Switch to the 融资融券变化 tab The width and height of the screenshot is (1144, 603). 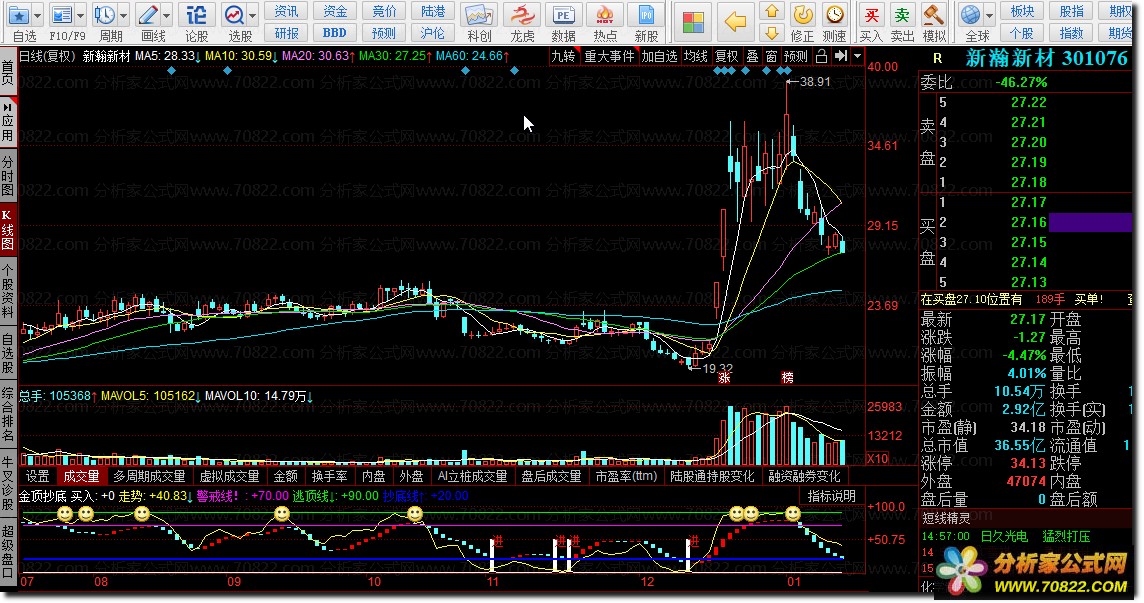click(805, 477)
